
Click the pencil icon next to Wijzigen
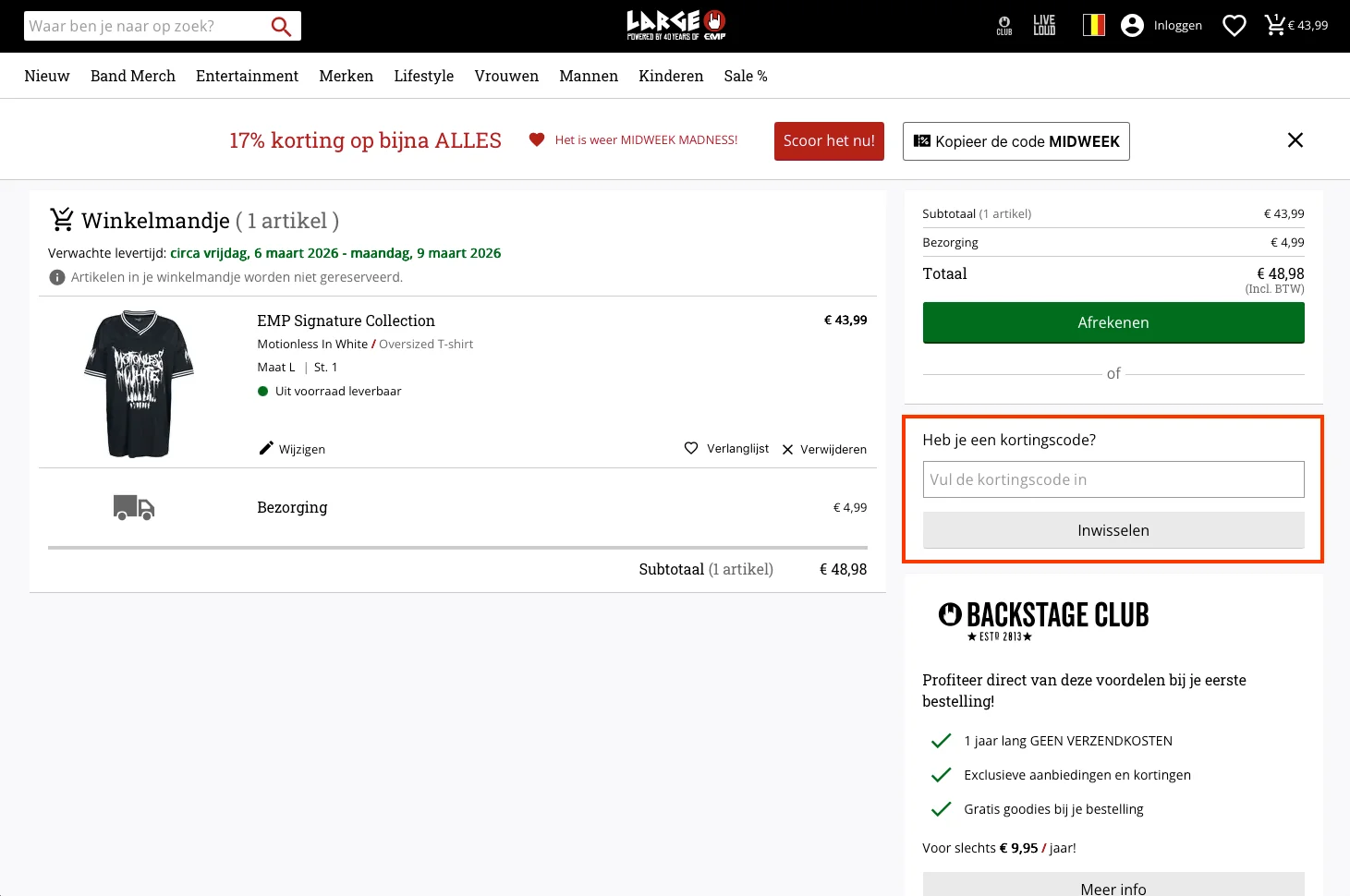click(266, 448)
